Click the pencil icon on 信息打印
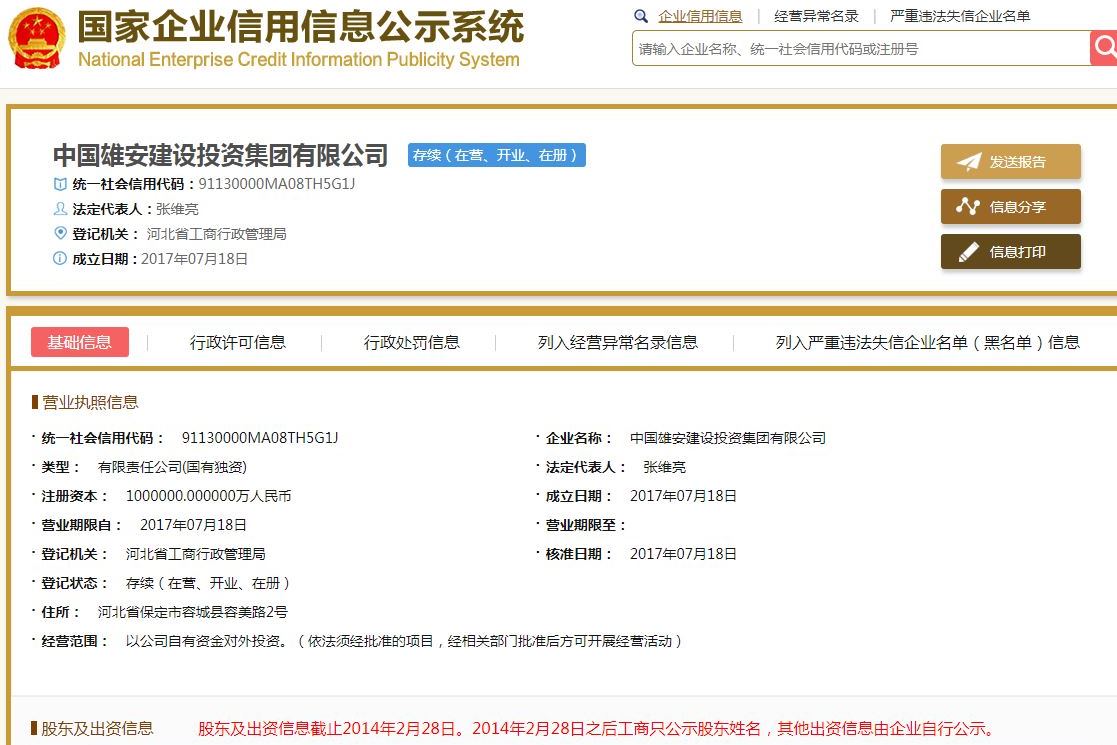The width and height of the screenshot is (1117, 745). (x=968, y=252)
